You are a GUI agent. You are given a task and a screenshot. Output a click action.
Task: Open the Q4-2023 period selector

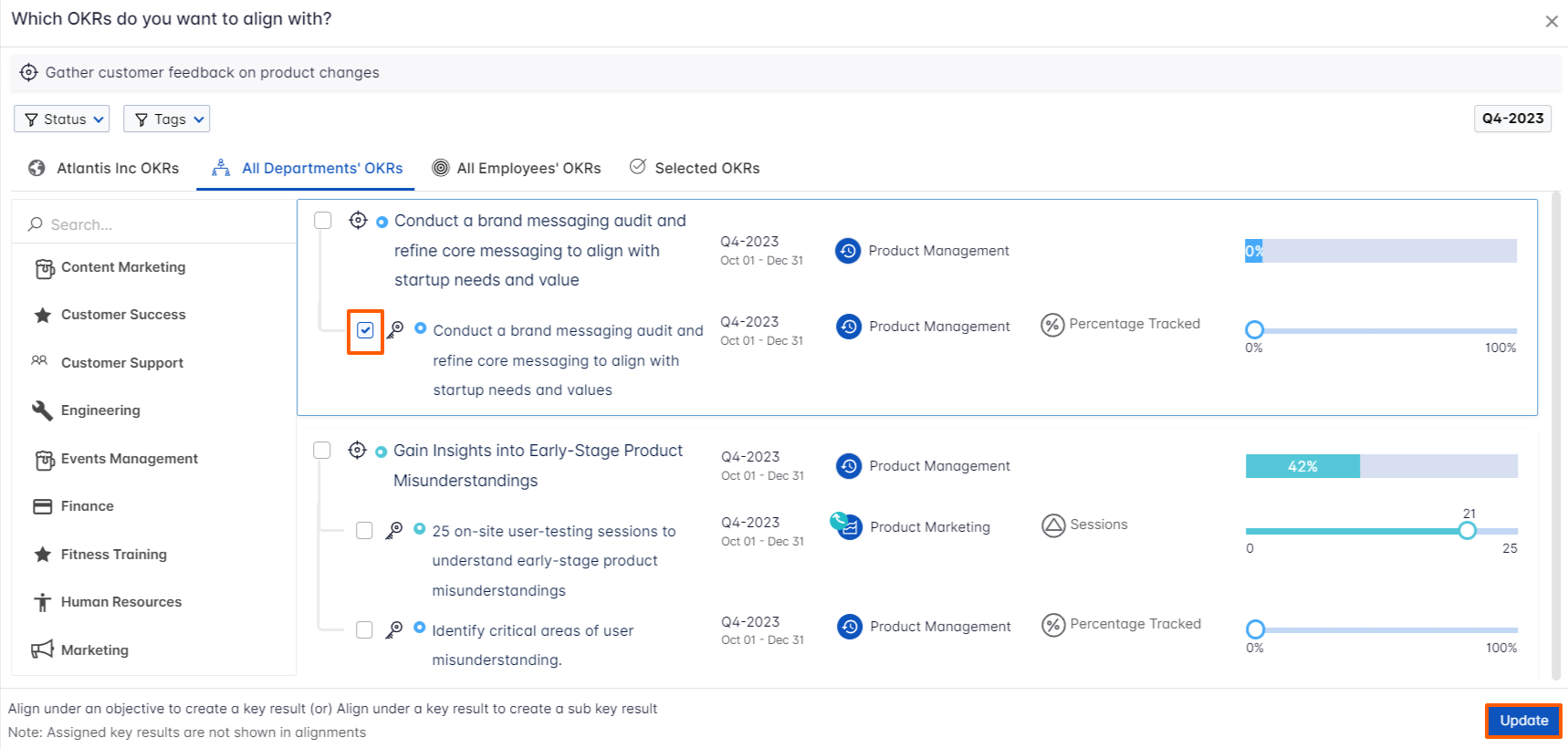[1511, 119]
